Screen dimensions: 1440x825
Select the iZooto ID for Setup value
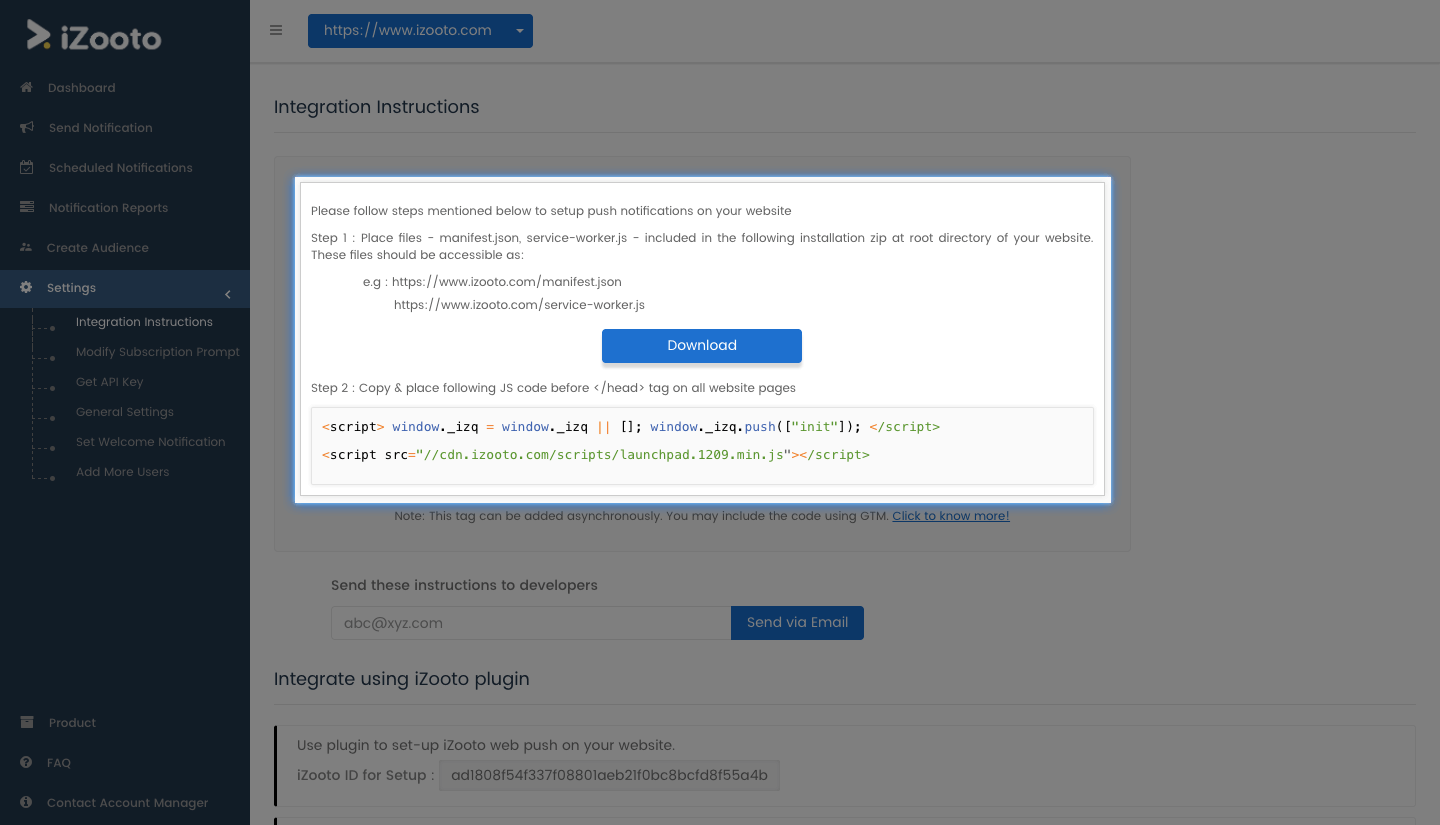point(609,775)
